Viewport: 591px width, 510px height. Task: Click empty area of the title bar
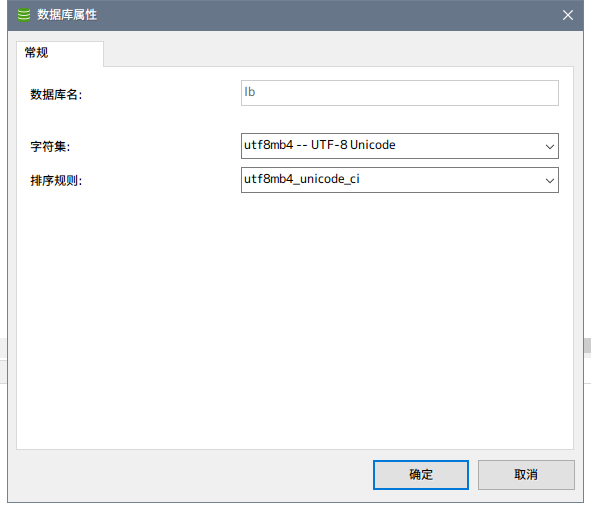coord(328,15)
